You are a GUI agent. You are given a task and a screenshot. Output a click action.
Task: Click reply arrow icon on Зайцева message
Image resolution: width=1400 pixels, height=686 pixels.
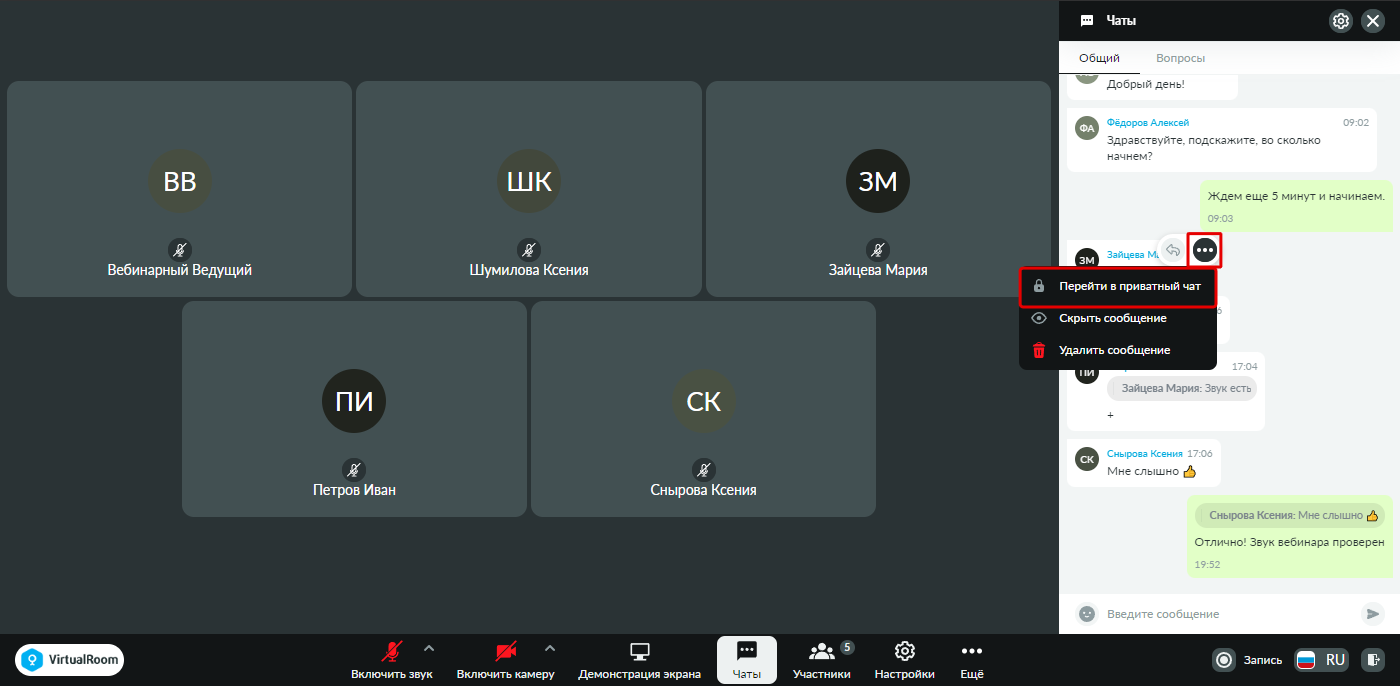1173,249
